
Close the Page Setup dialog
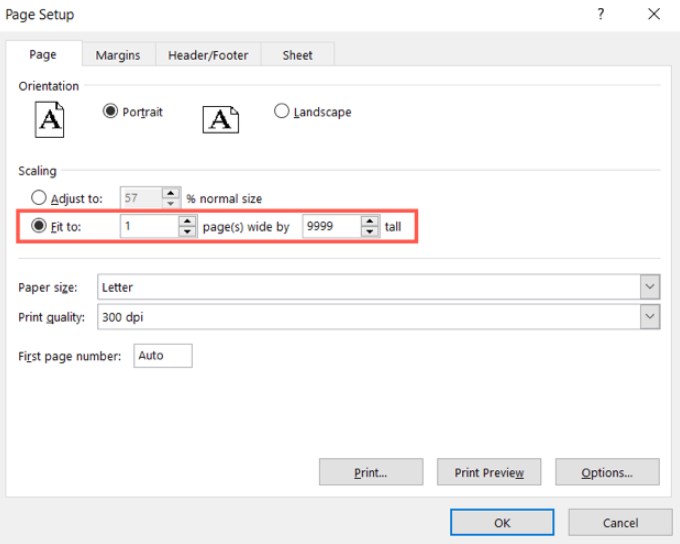click(x=654, y=14)
